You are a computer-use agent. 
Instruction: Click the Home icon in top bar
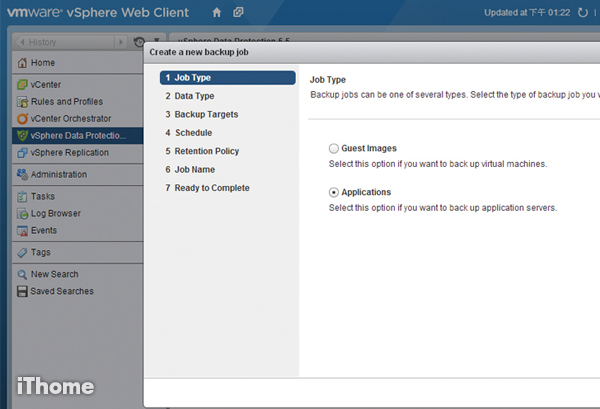(217, 13)
